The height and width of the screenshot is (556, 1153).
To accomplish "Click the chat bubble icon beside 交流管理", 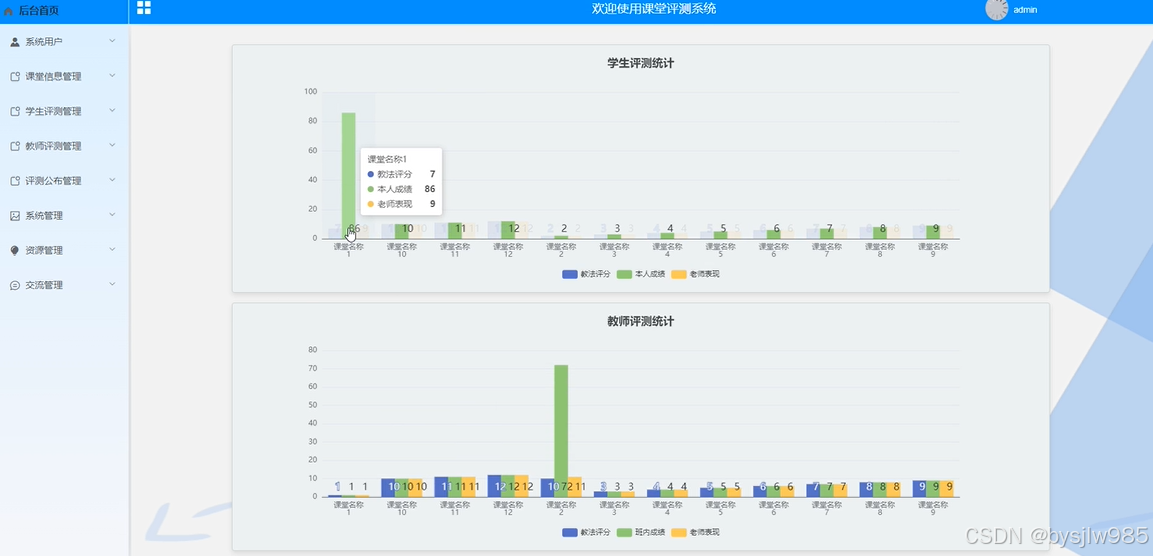I will pyautogui.click(x=15, y=285).
